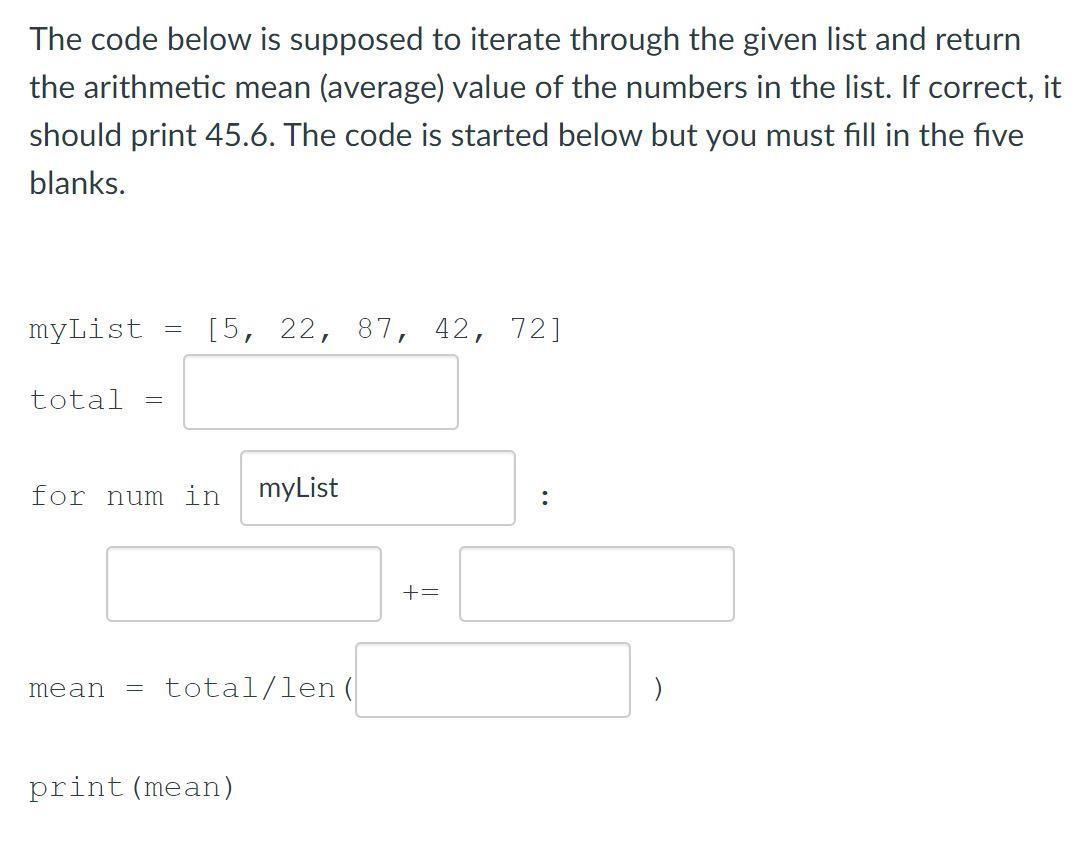Click the colon after the myList box
The width and height of the screenshot is (1078, 846).
tap(544, 496)
